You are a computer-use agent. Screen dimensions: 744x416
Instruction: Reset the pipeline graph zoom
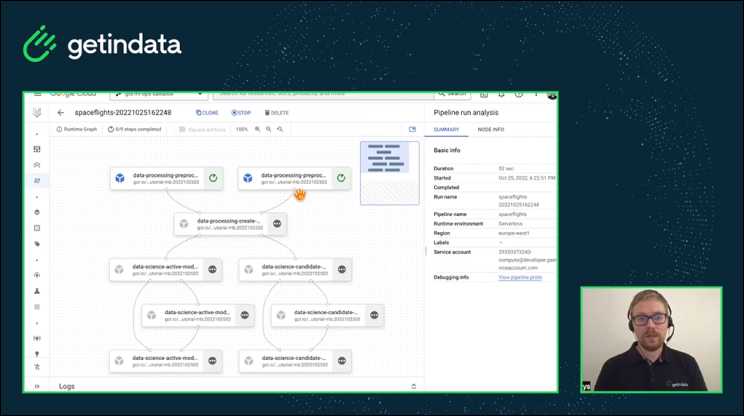point(280,129)
